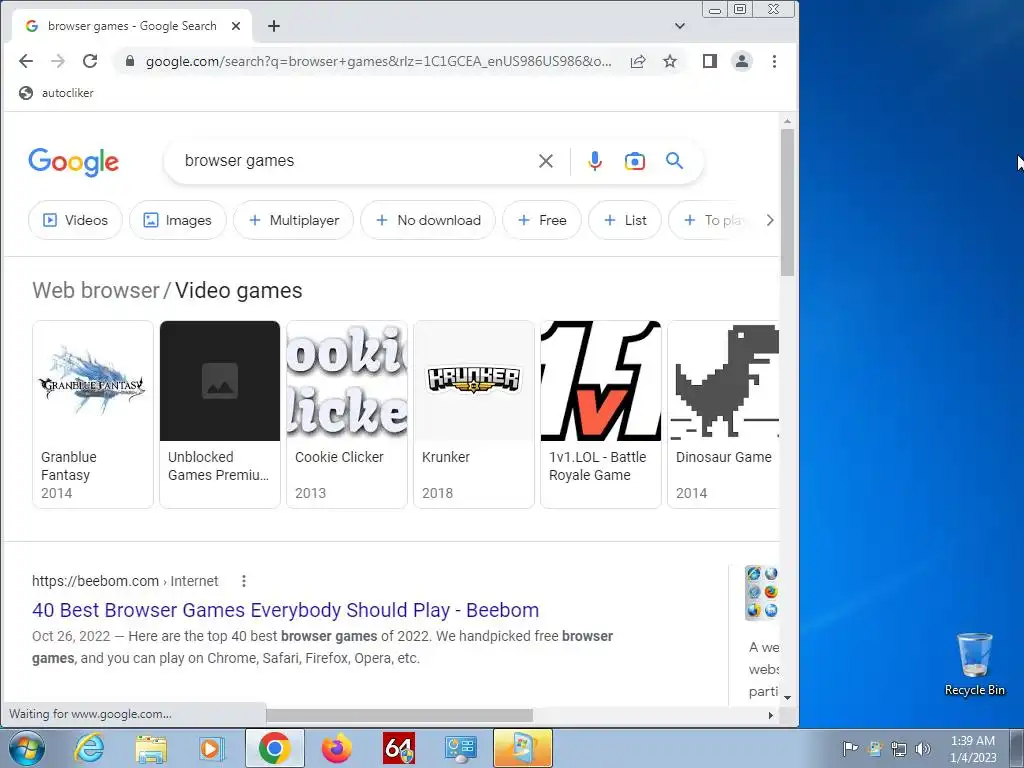1024x768 pixels.
Task: Open the Krunker game card
Action: click(x=474, y=414)
